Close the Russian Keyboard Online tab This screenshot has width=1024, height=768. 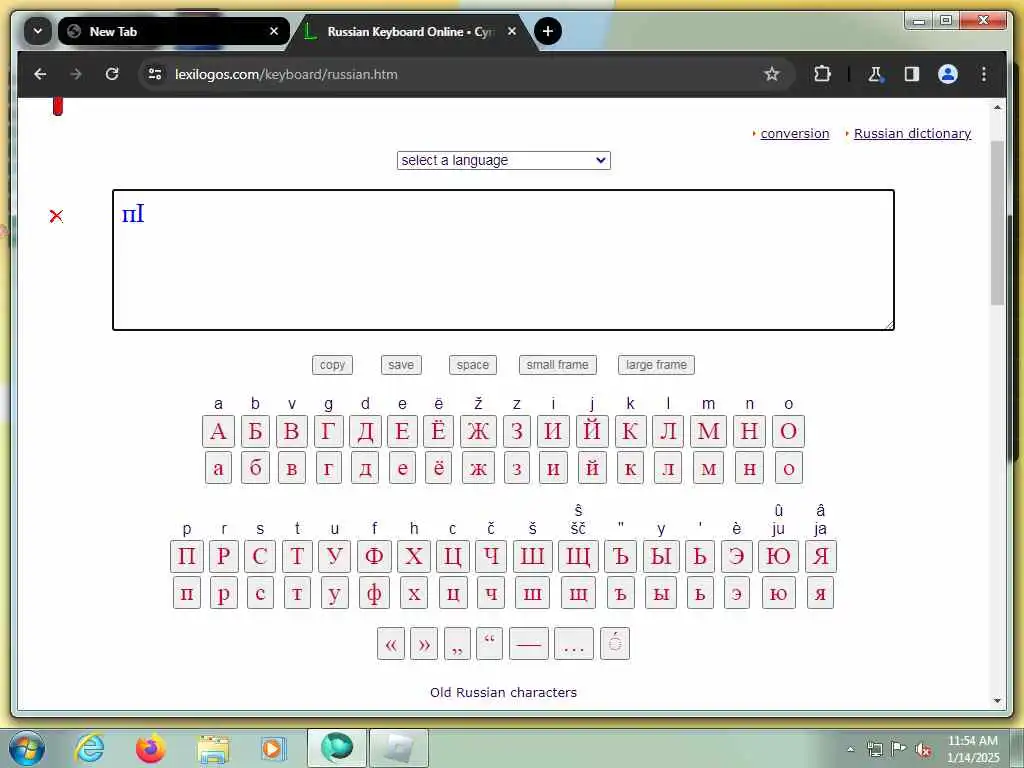[512, 31]
